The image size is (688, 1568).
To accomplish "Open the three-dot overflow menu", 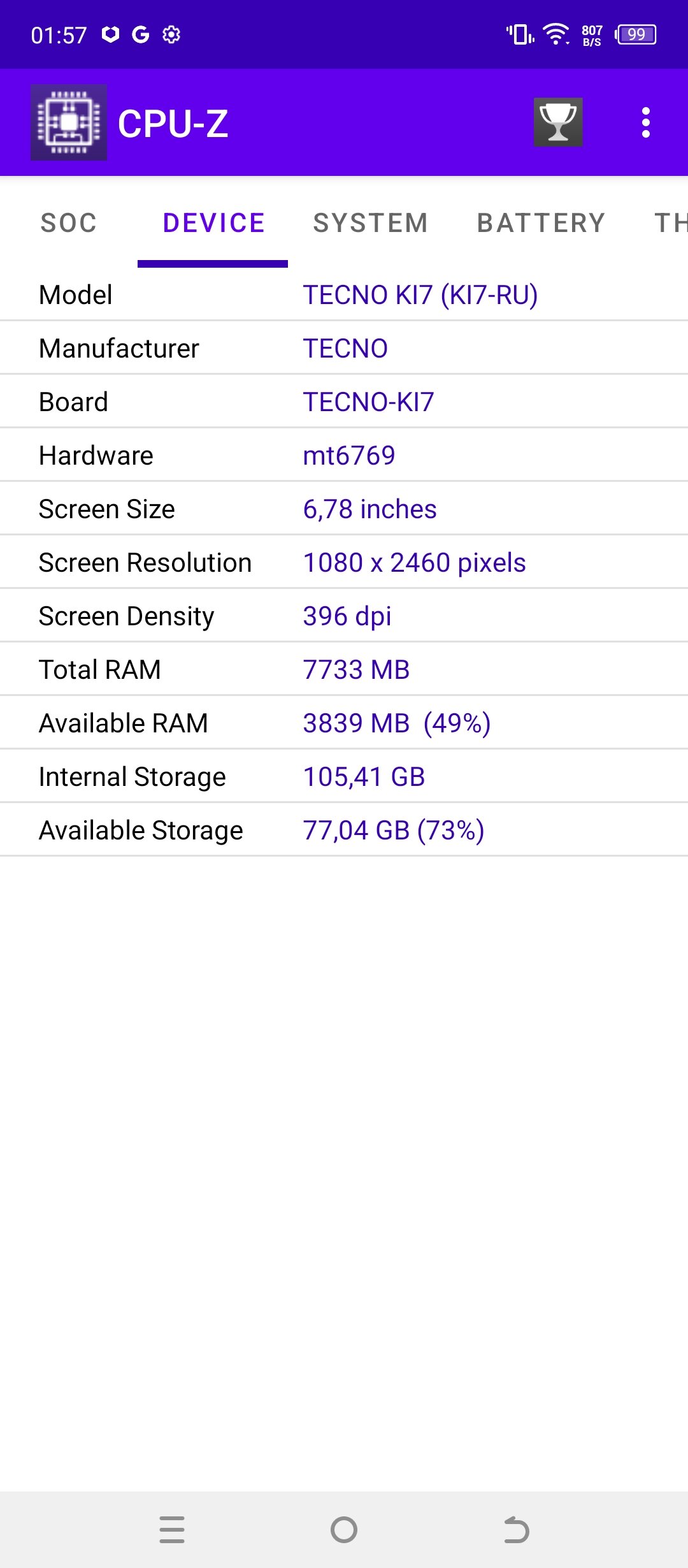I will 645,122.
